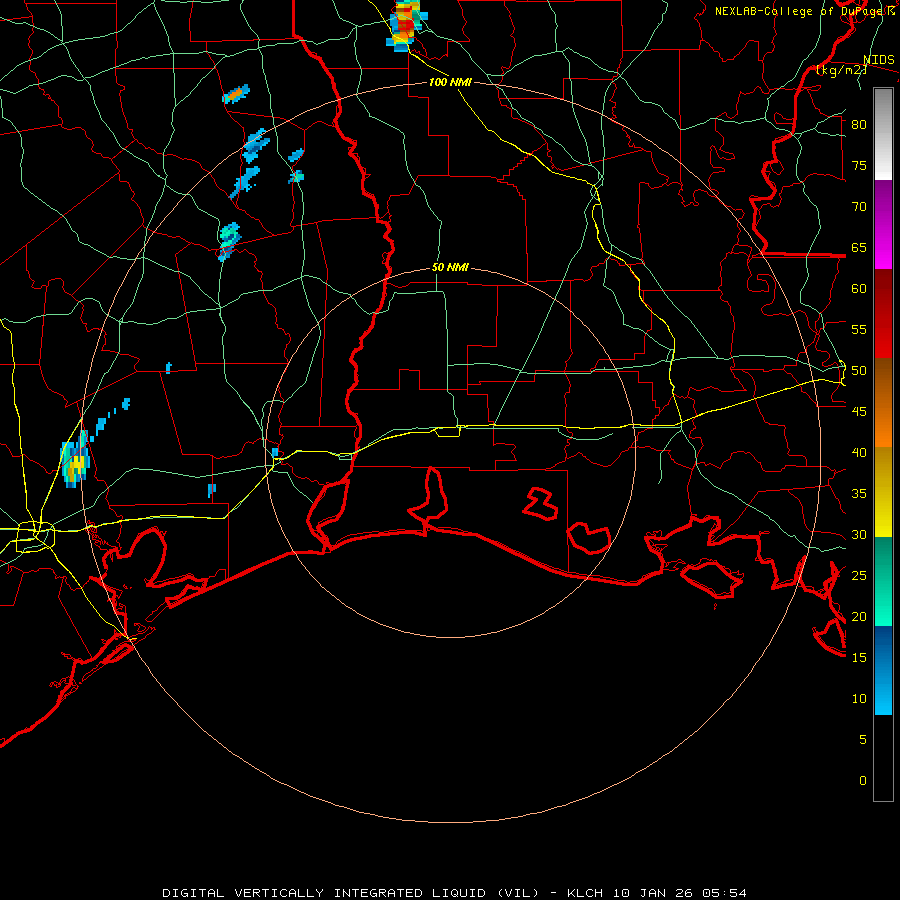
Task: Select the 15 value on the VIL scale
Action: click(x=859, y=658)
